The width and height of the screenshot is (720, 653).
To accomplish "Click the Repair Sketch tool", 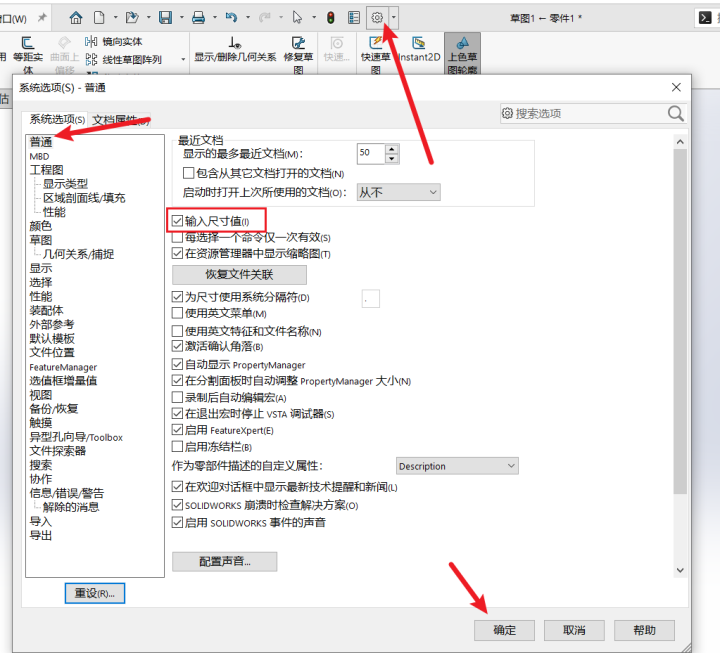I will 298,56.
